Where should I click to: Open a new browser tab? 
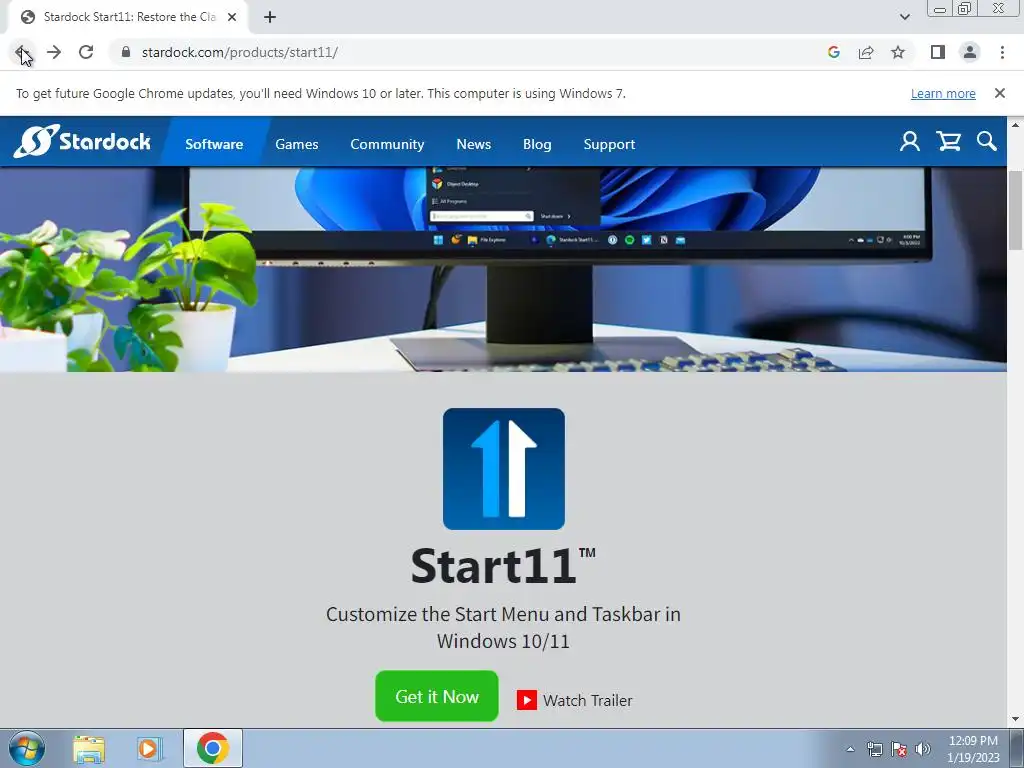[x=270, y=17]
